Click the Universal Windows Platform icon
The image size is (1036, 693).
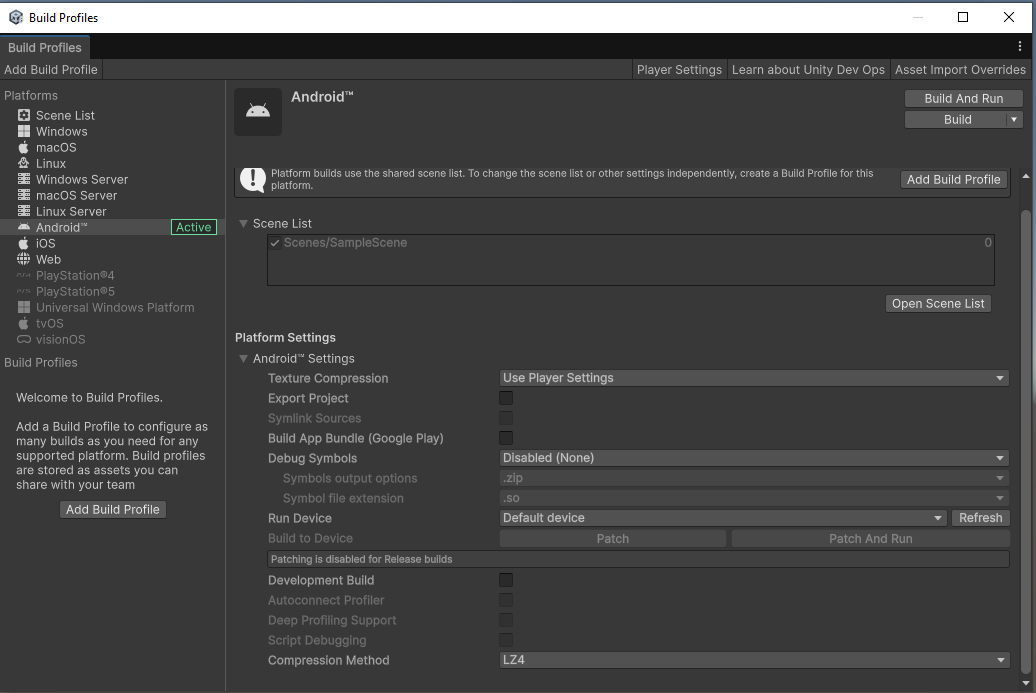point(24,307)
